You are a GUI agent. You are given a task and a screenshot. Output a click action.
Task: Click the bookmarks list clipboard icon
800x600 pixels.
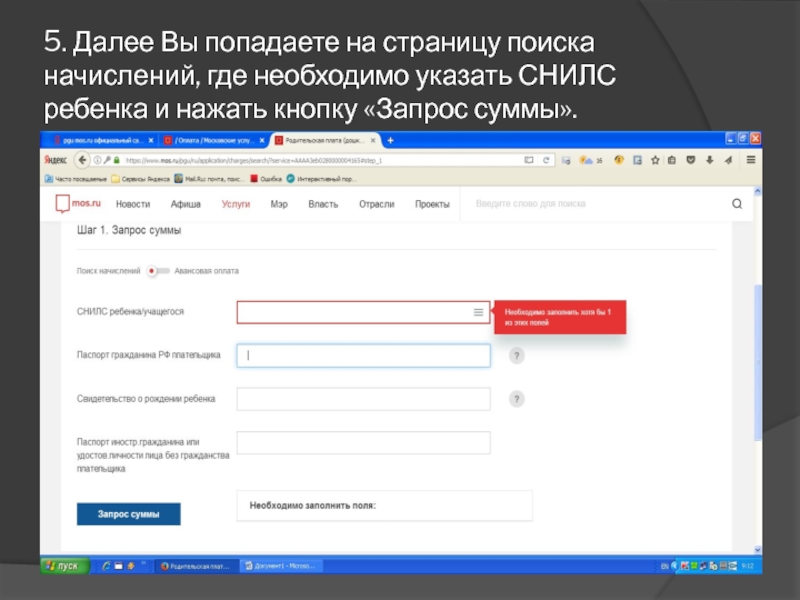[x=672, y=160]
